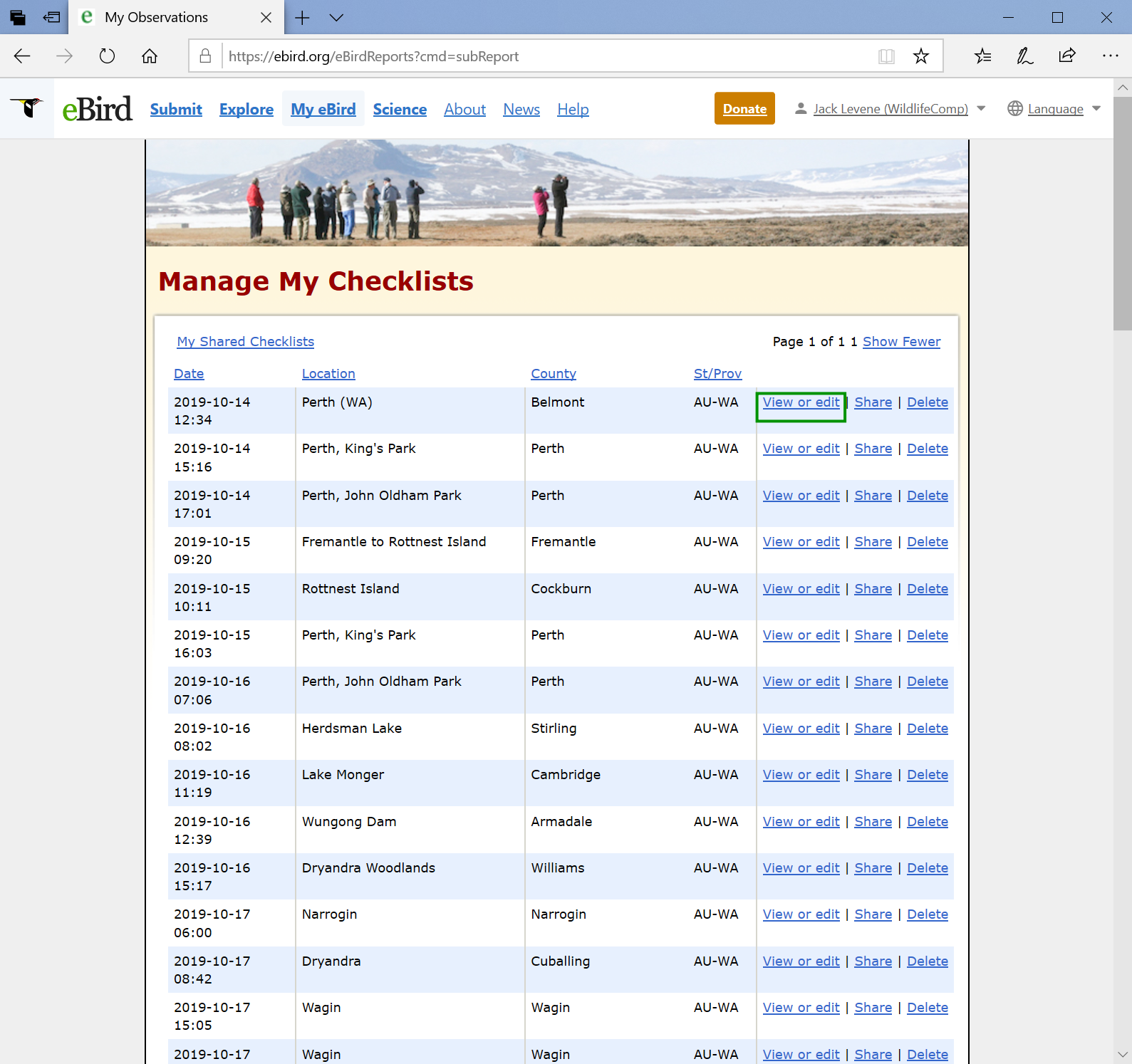Open the Submit menu
This screenshot has height=1064, width=1132.
[176, 109]
